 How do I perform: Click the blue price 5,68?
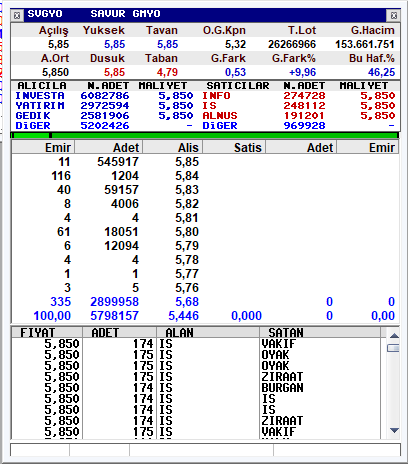[x=187, y=302]
